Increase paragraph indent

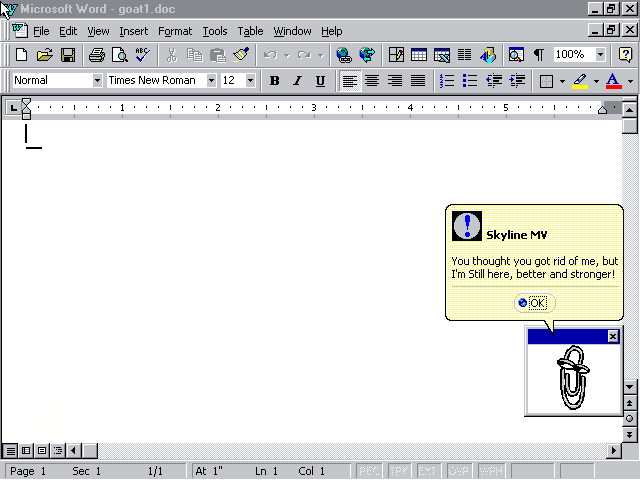(517, 81)
